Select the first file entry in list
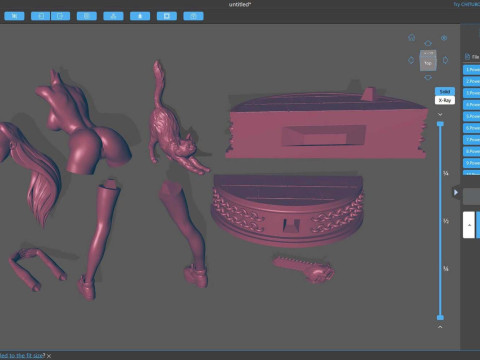 [471, 70]
